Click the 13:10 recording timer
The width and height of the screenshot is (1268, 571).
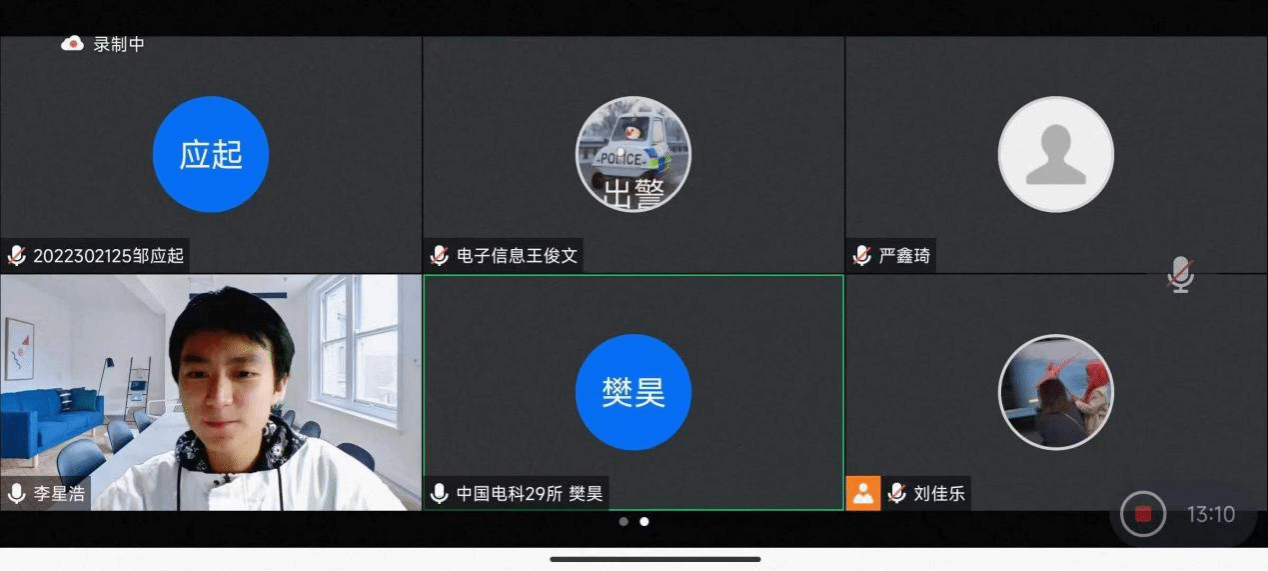point(1210,515)
